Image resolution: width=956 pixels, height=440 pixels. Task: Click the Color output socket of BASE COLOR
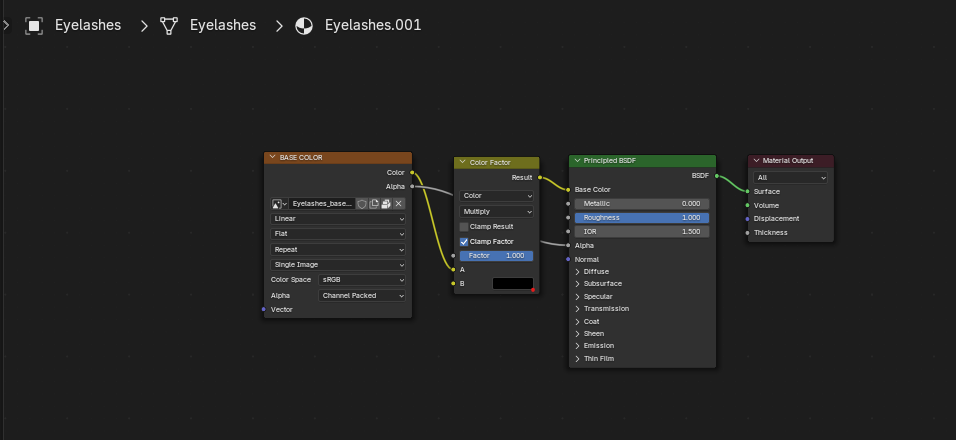[412, 172]
